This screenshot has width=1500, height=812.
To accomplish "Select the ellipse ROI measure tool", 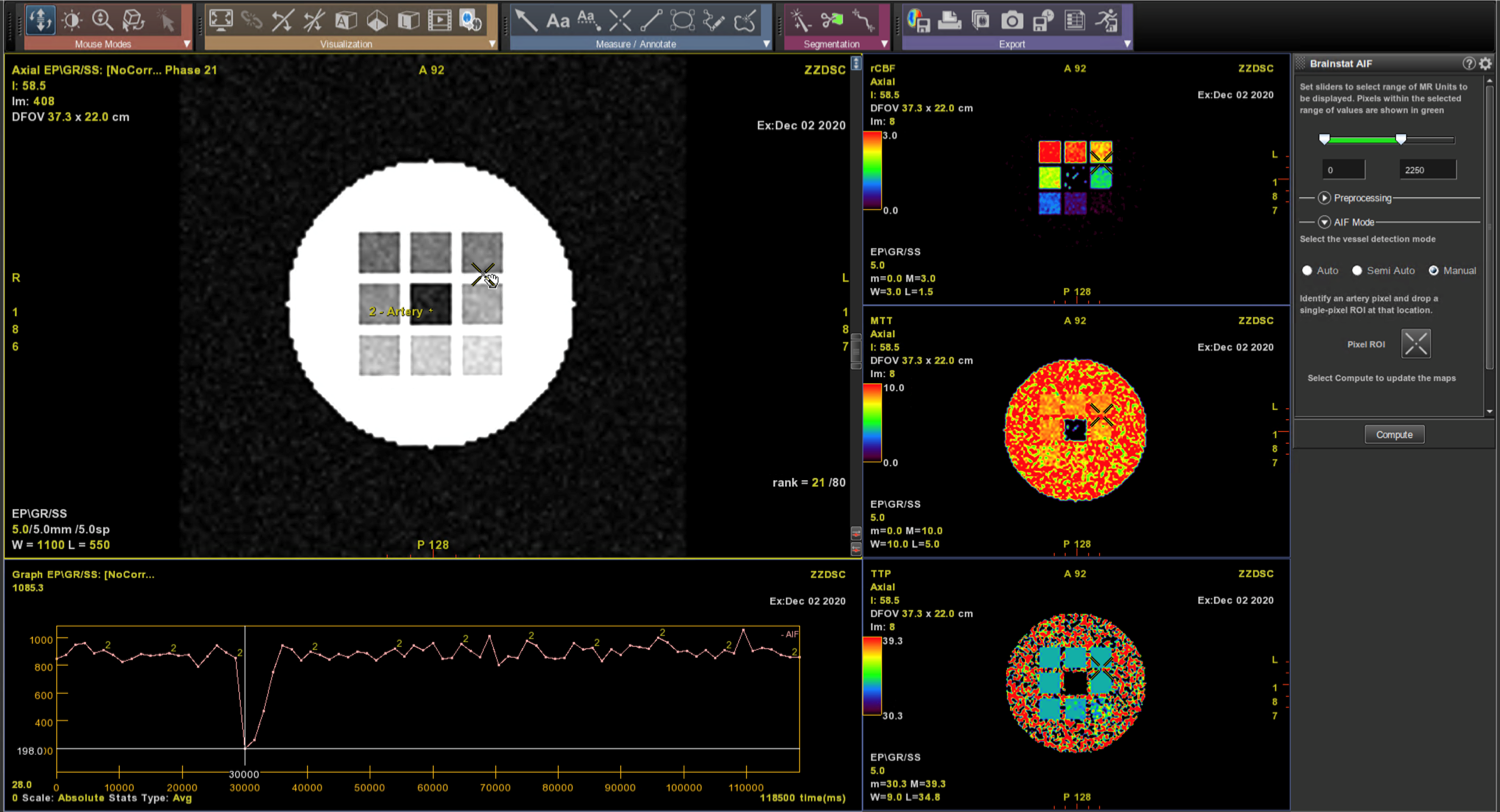I will click(x=683, y=19).
